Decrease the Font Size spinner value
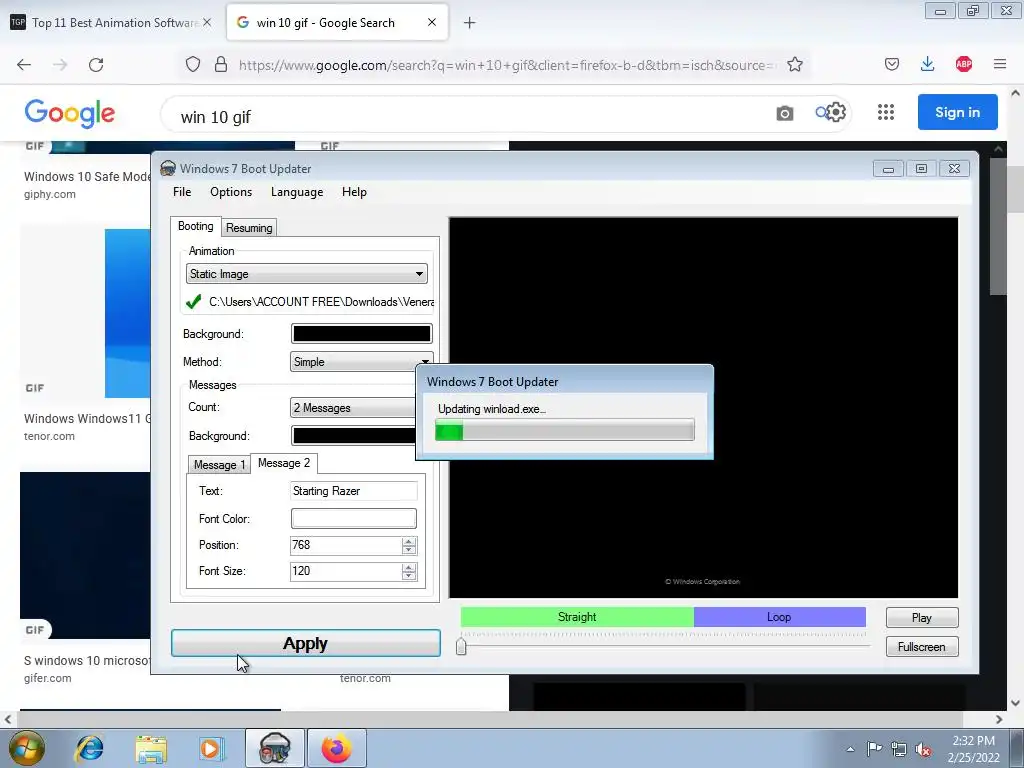Screen dimensions: 1024x768 [409, 576]
